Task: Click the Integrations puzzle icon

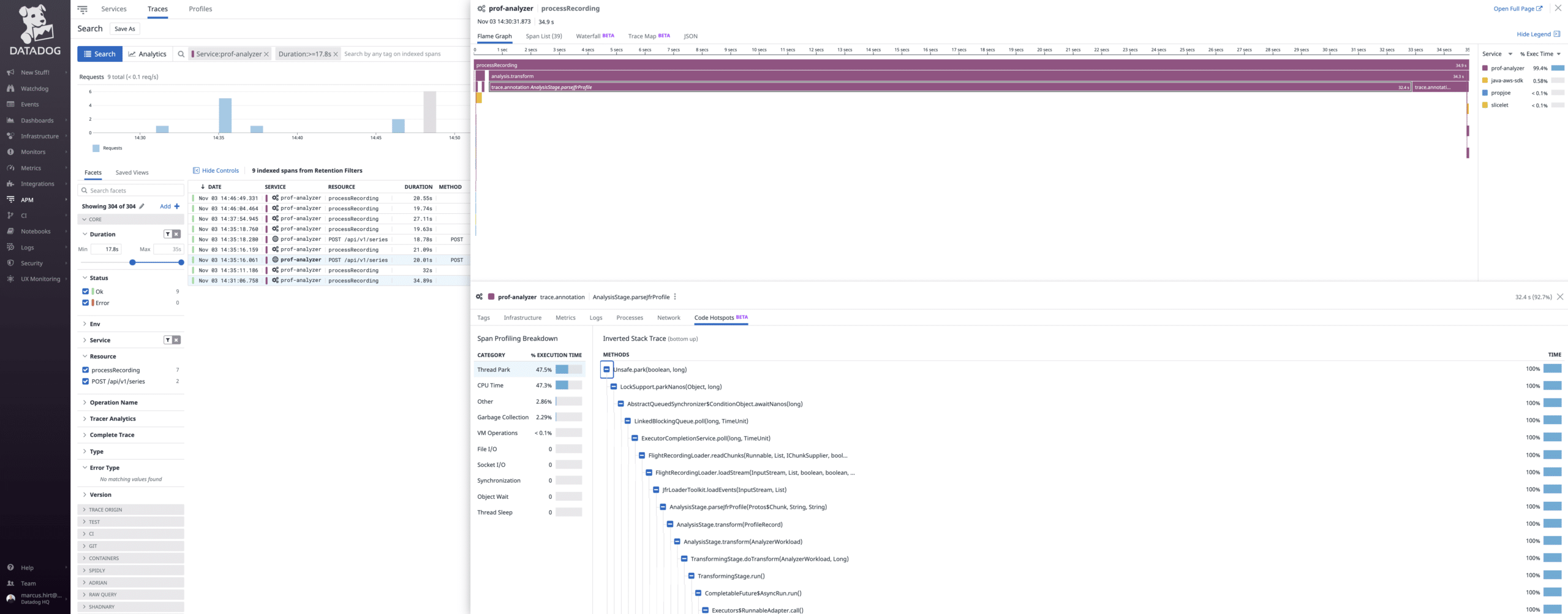Action: click(x=10, y=184)
